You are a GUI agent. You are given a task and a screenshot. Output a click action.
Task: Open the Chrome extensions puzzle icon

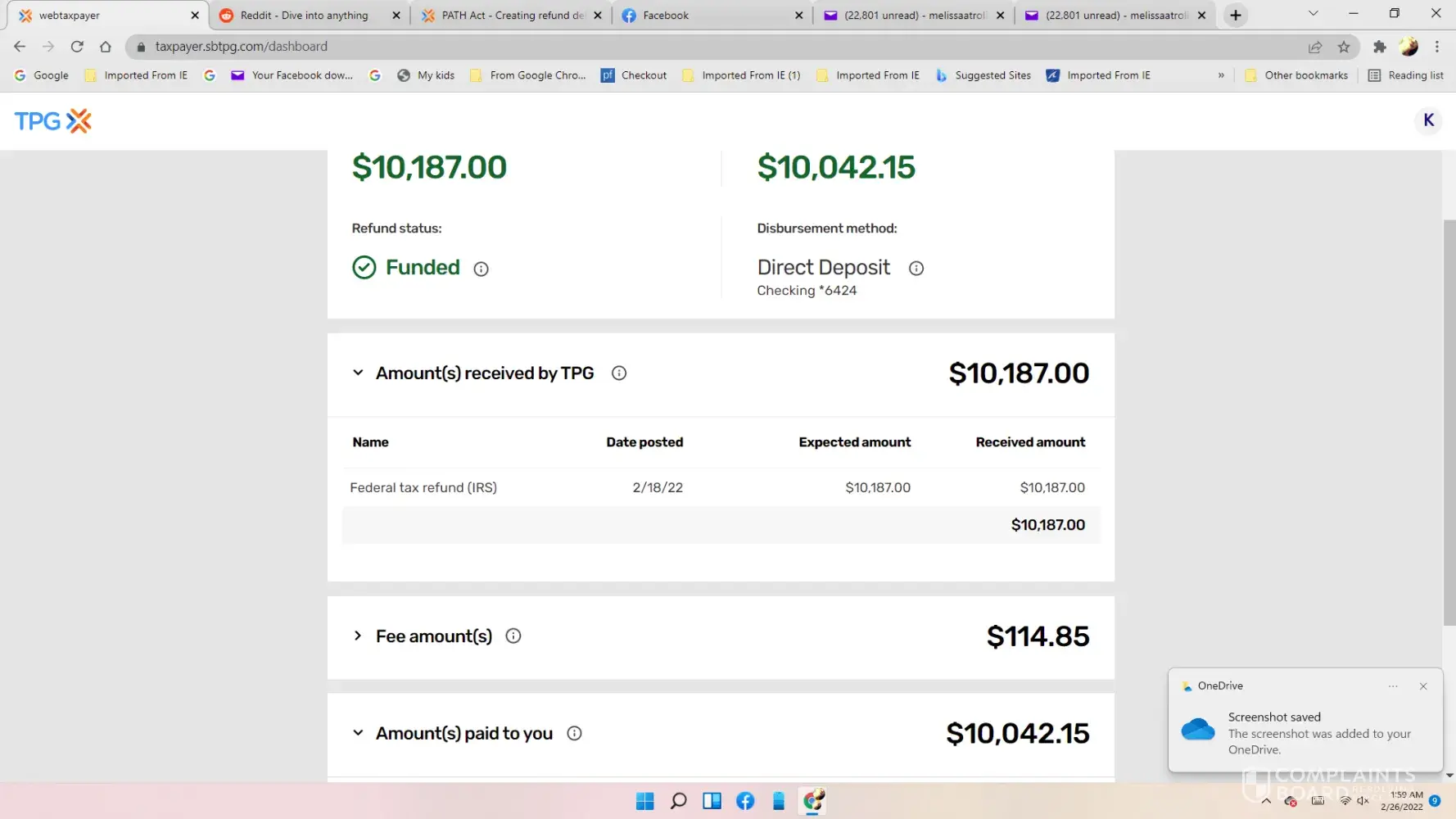[1379, 47]
